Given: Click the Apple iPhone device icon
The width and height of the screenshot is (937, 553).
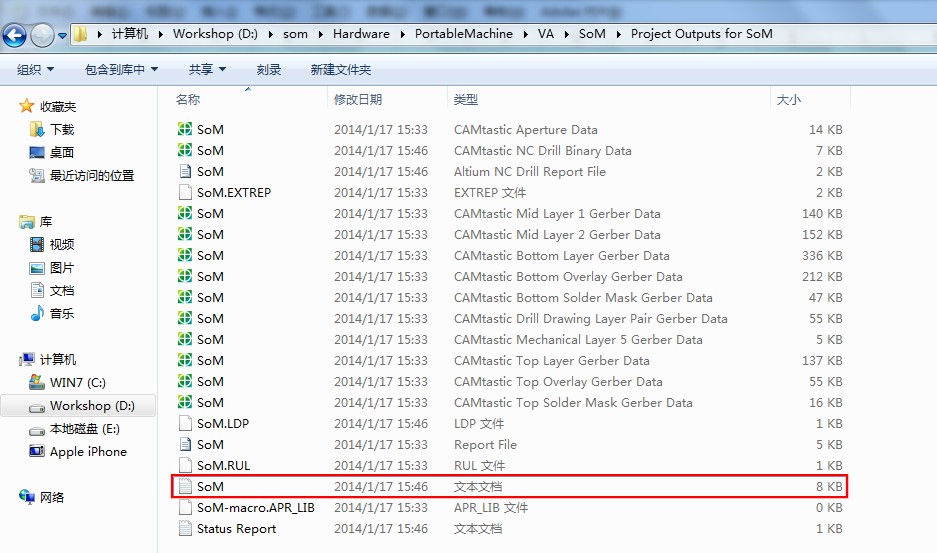Looking at the screenshot, I should tap(36, 452).
